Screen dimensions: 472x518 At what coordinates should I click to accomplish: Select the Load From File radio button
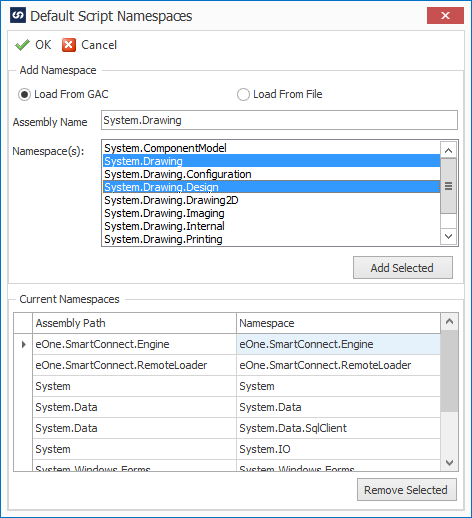[243, 94]
